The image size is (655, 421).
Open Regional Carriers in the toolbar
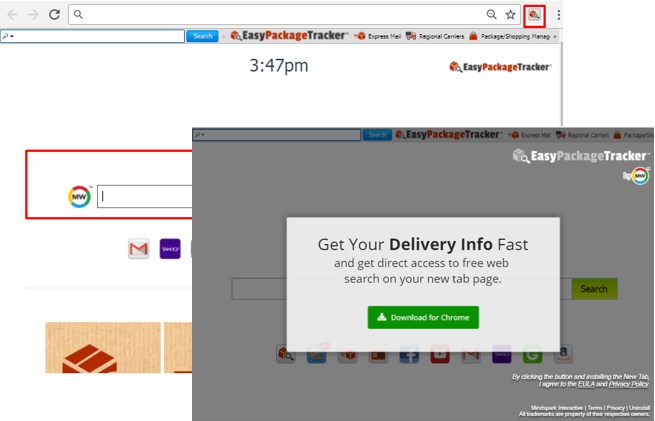tap(435, 36)
